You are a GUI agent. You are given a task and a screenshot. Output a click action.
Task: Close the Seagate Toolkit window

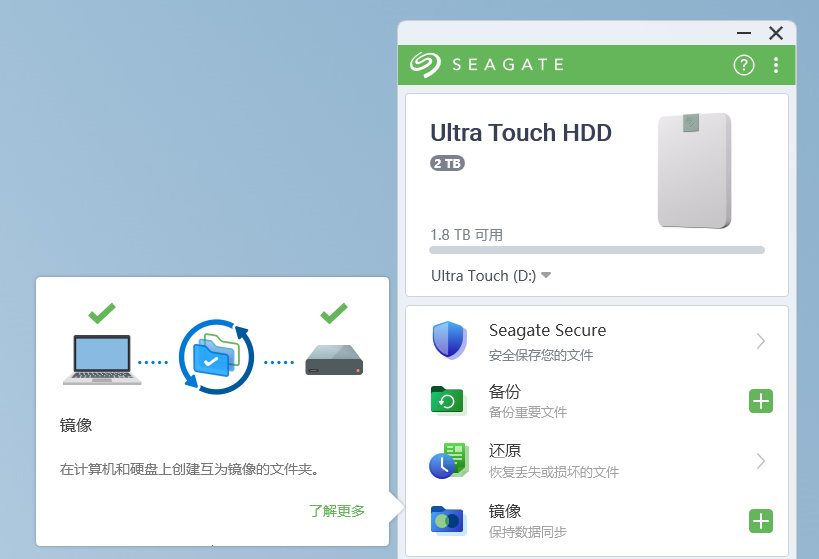(776, 33)
